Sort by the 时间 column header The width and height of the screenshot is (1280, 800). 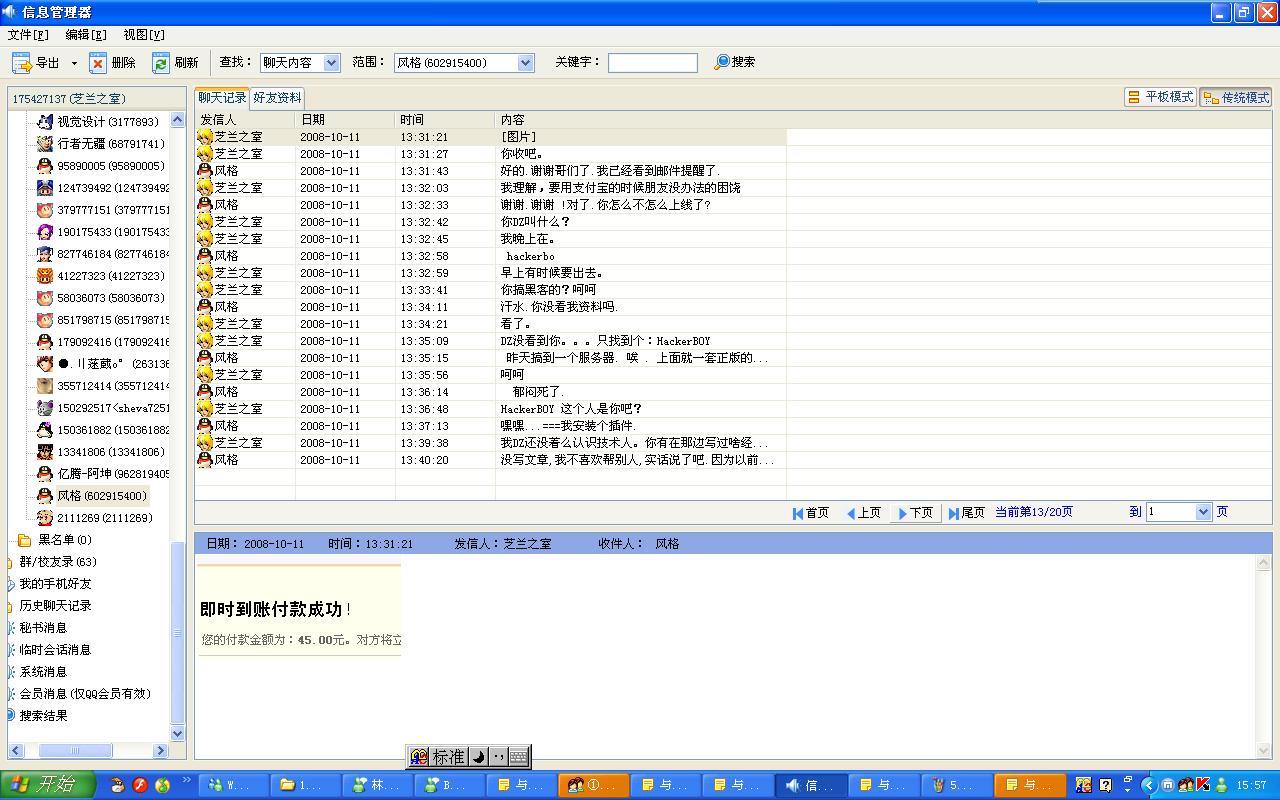click(x=446, y=120)
